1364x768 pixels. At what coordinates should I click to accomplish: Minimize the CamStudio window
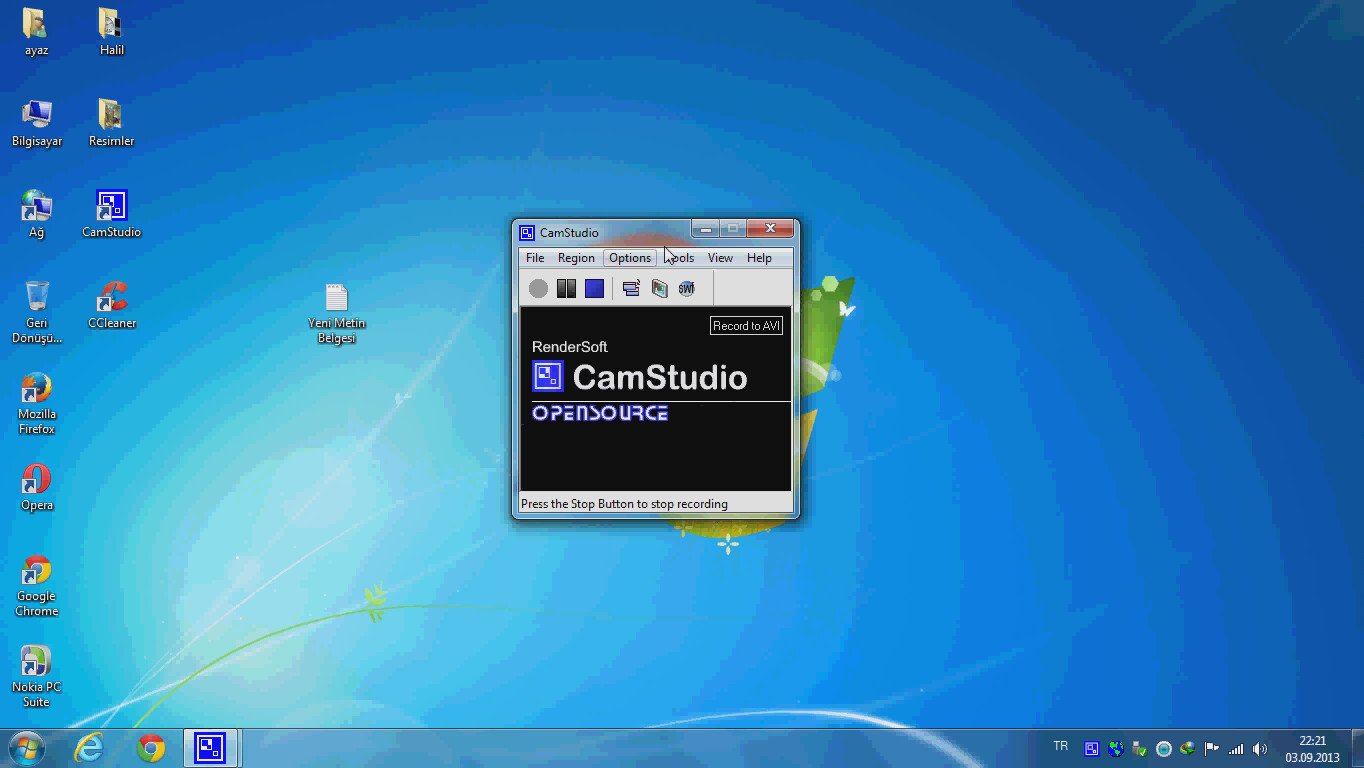coord(705,229)
